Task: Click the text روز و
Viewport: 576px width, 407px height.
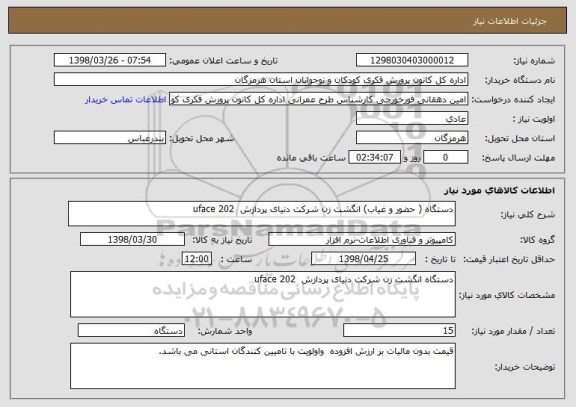Action: (412, 158)
